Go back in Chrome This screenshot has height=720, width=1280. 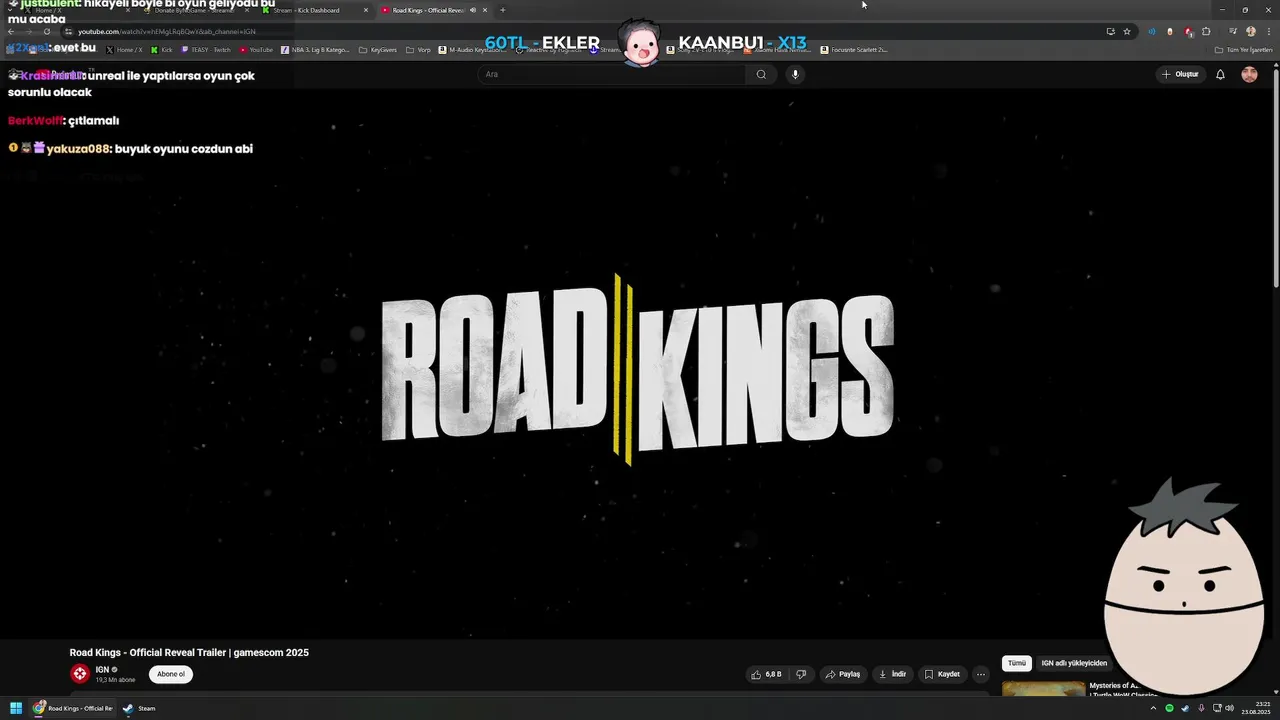pyautogui.click(x=11, y=31)
